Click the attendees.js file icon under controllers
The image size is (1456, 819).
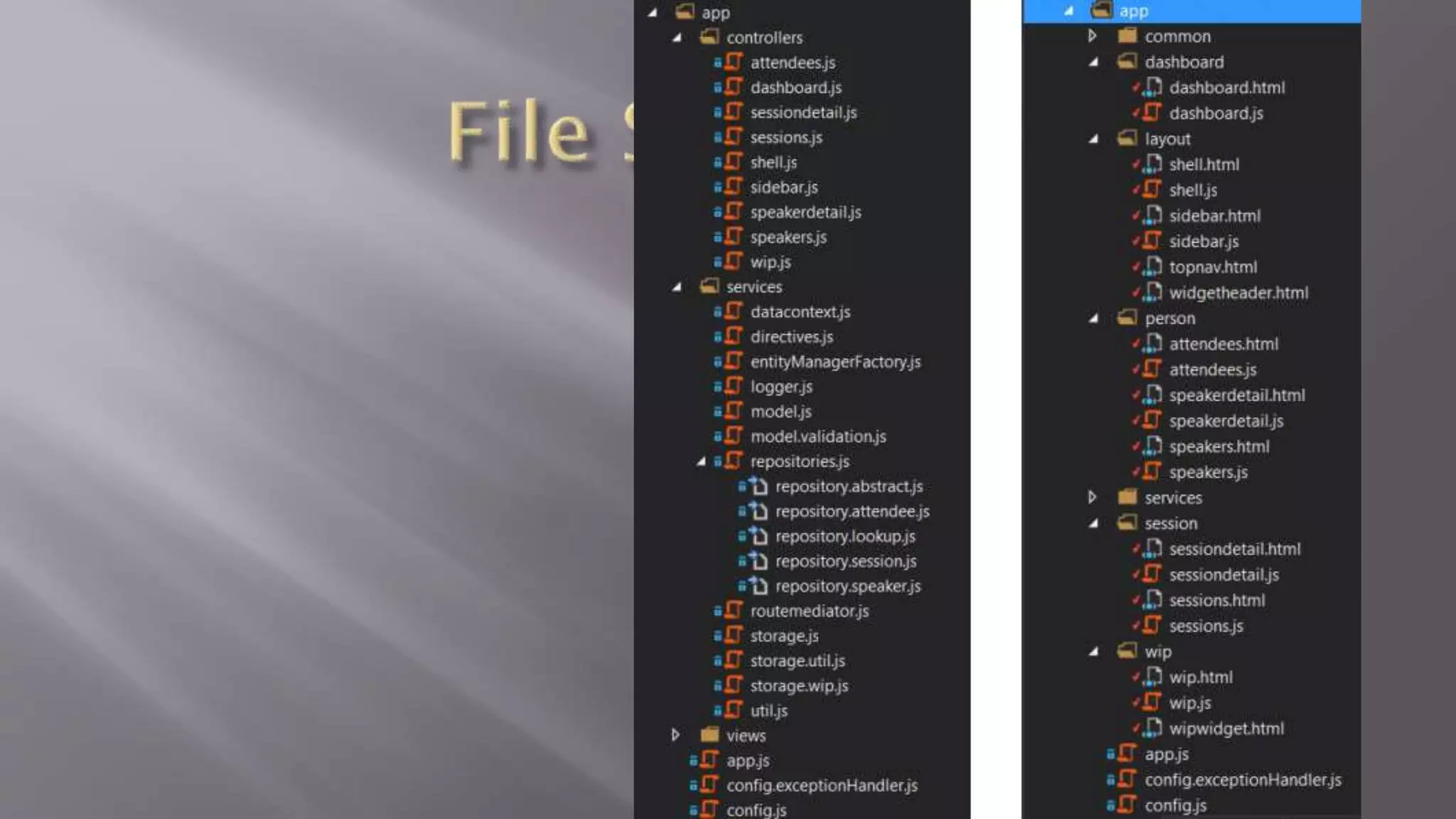[733, 63]
